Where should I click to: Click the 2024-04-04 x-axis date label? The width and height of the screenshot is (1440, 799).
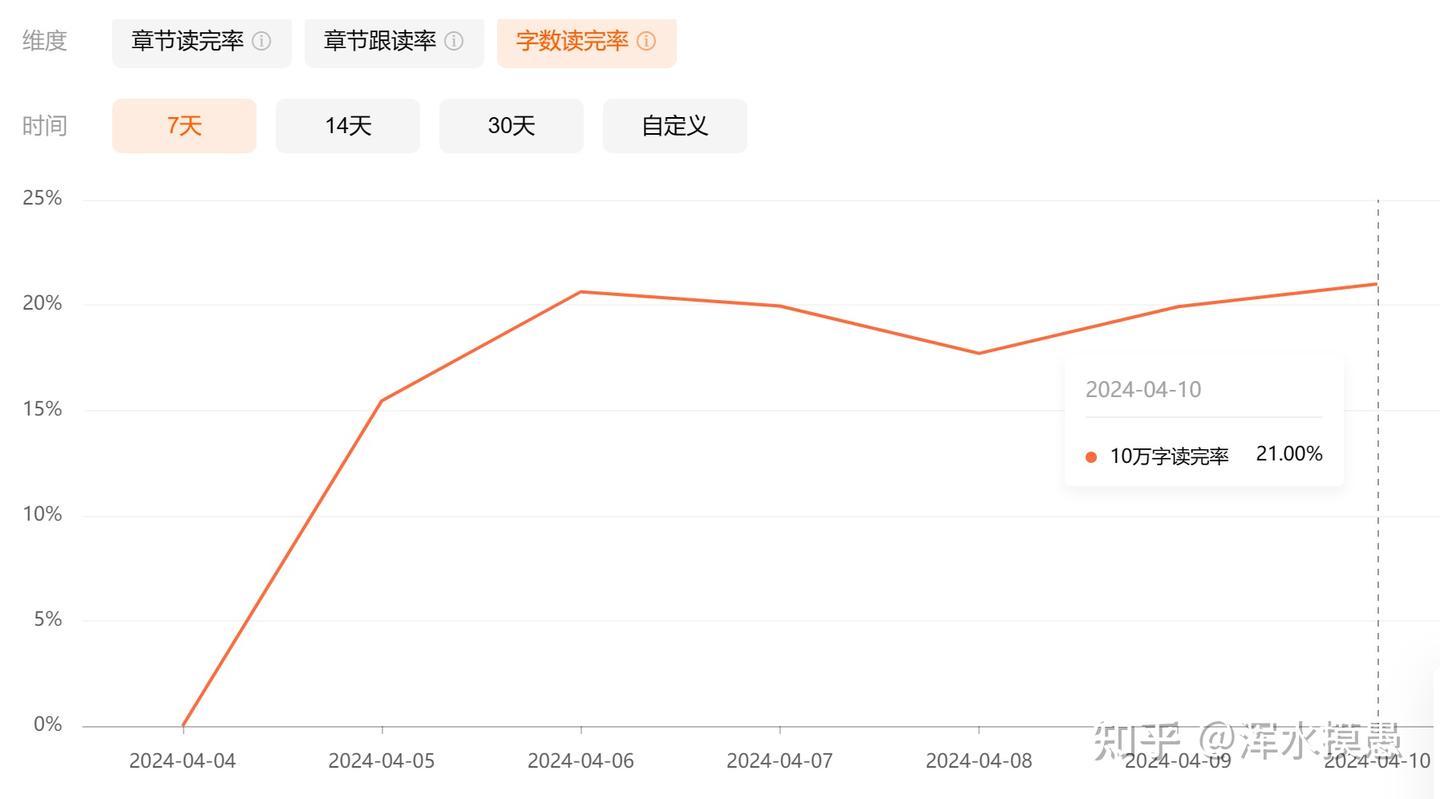click(183, 761)
